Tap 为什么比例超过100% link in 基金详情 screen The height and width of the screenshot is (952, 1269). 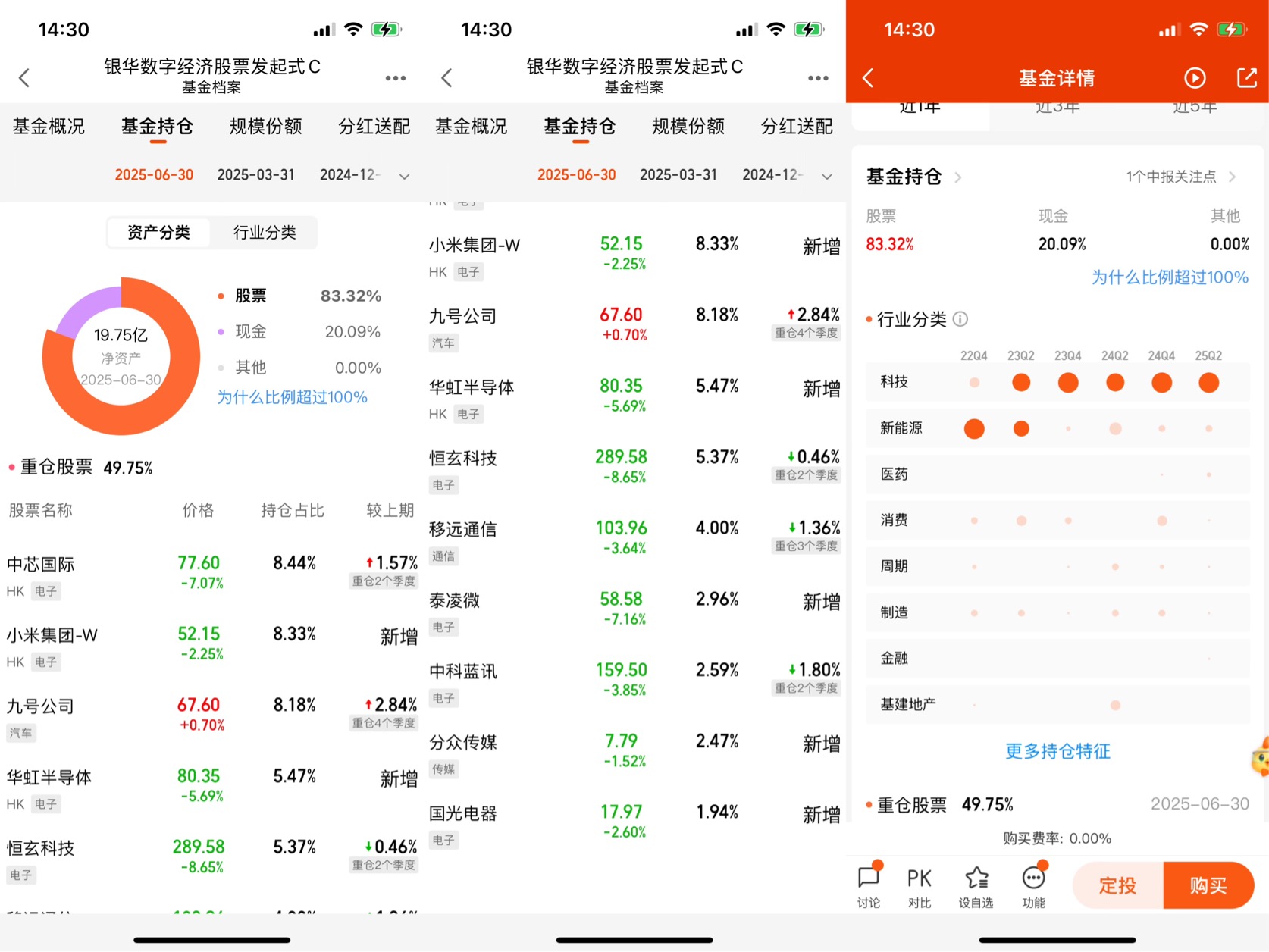point(1170,277)
